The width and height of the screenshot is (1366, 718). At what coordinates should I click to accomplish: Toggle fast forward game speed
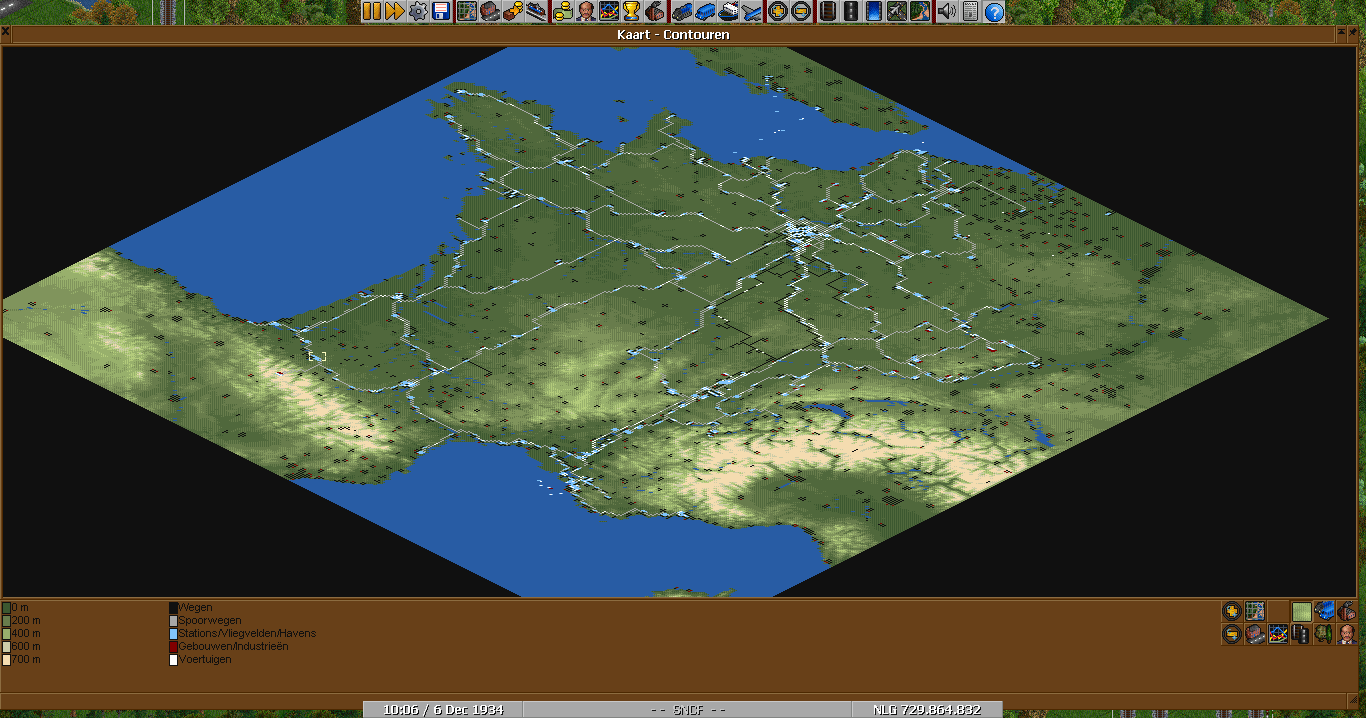click(x=393, y=11)
